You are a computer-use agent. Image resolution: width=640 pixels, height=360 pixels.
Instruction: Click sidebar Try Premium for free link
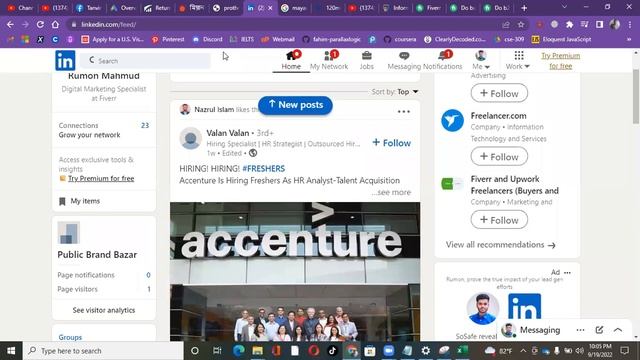click(101, 178)
